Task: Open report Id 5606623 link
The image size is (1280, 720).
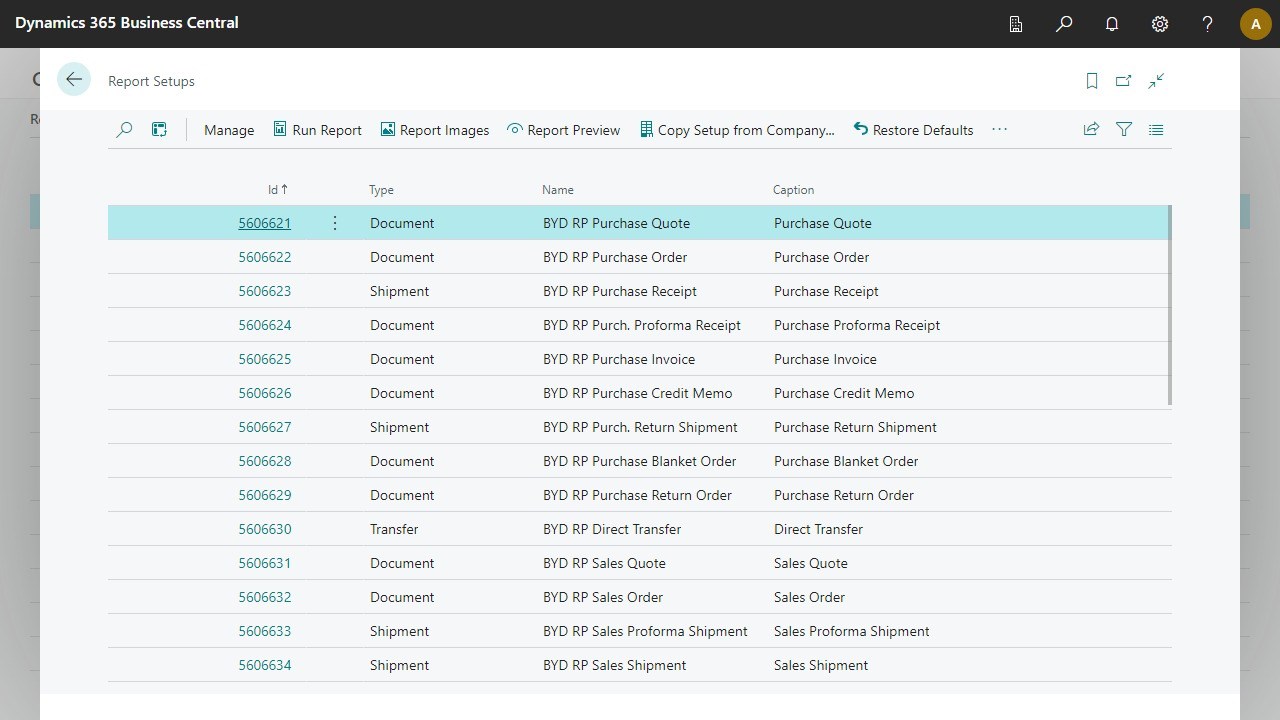Action: (x=264, y=291)
